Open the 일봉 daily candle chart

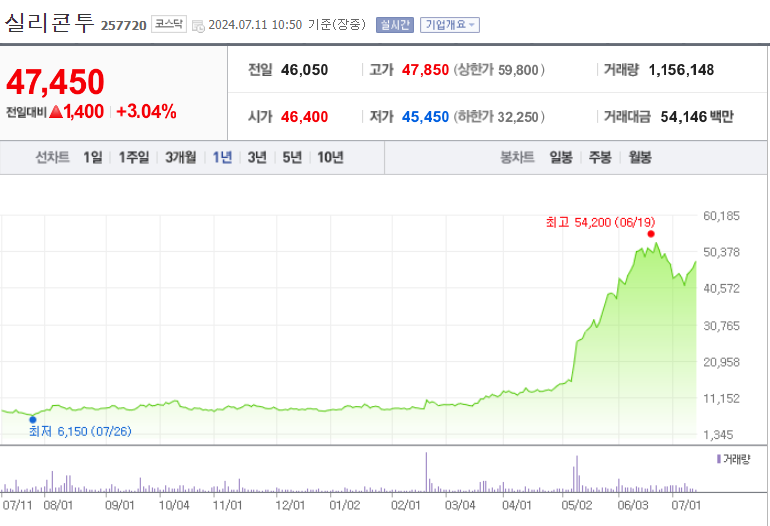tap(561, 157)
